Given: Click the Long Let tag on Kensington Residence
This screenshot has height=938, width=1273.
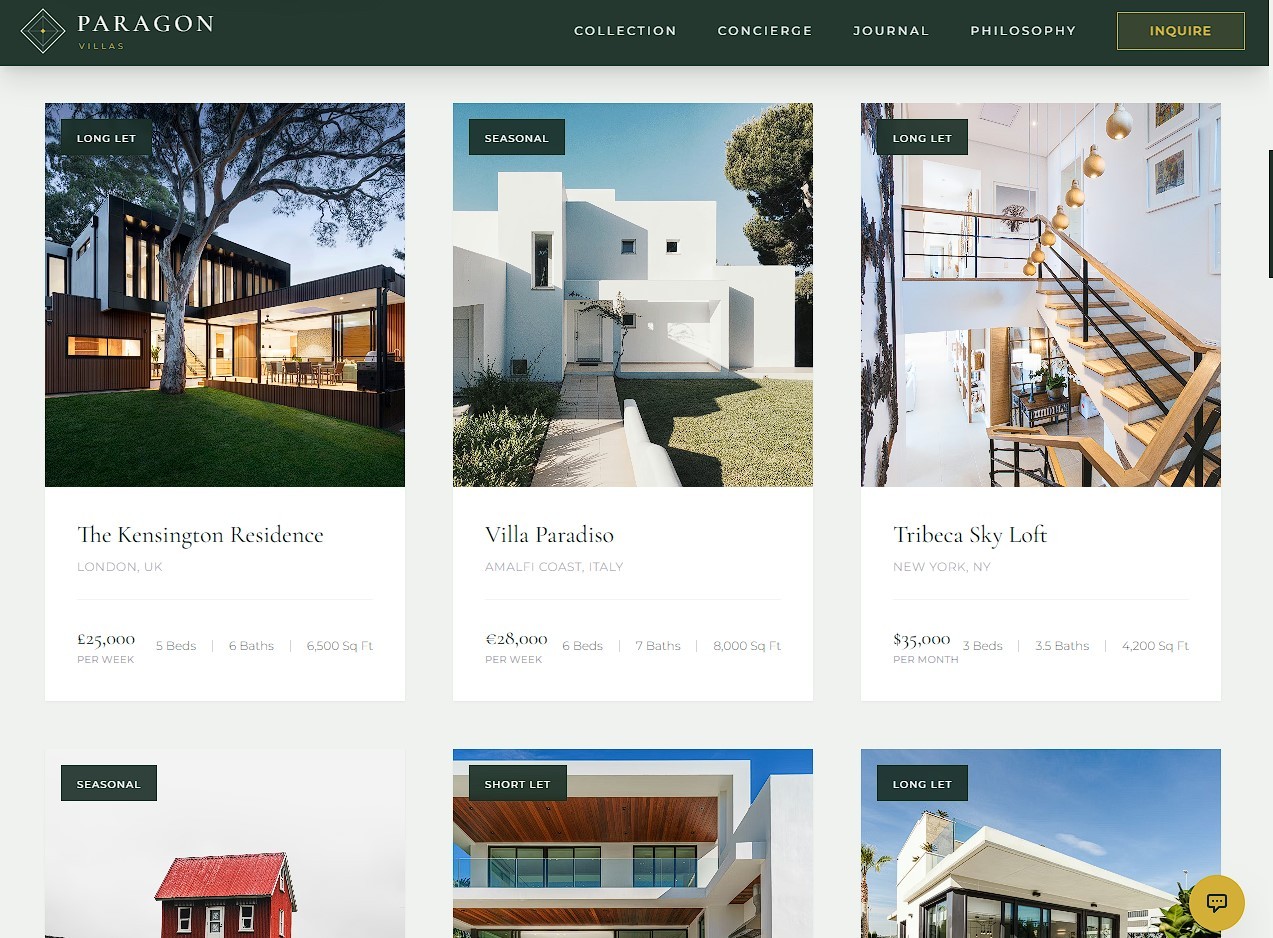Looking at the screenshot, I should point(106,138).
